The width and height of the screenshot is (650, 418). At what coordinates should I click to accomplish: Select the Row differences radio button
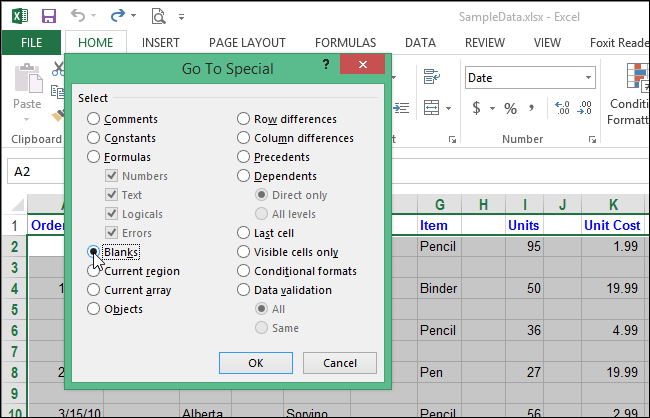coord(244,119)
